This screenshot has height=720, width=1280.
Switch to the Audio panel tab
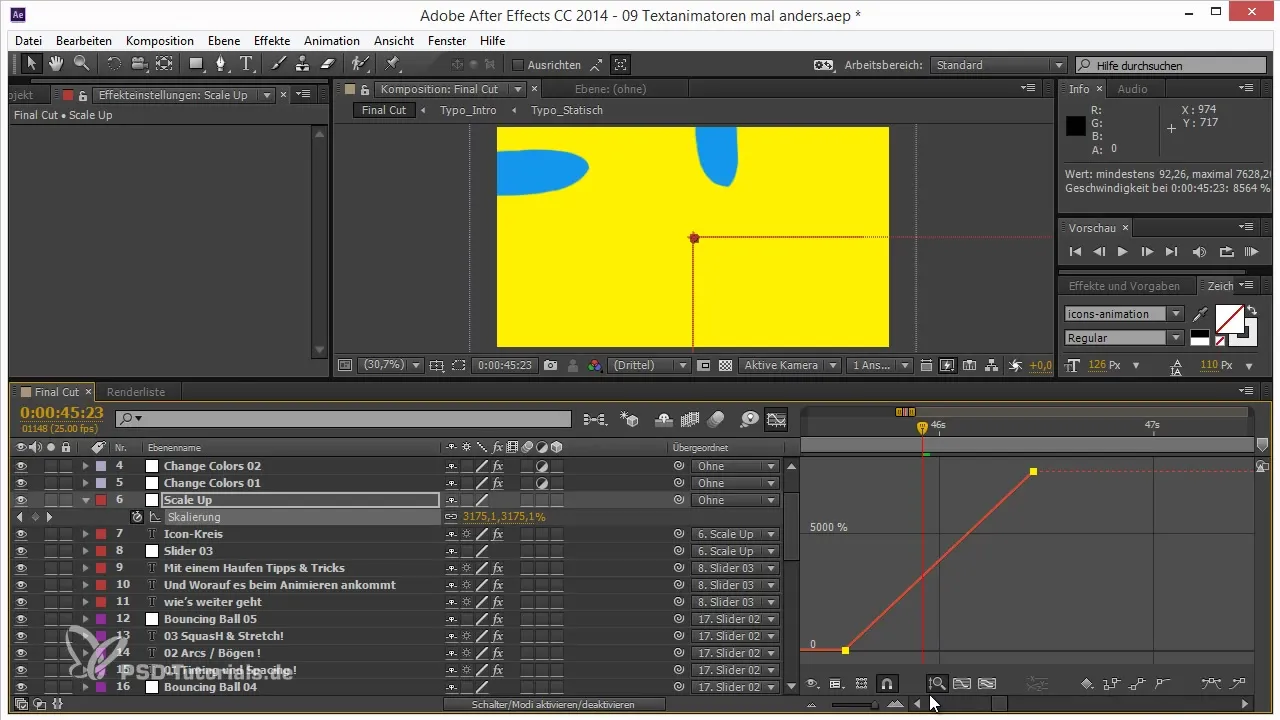pyautogui.click(x=1132, y=89)
